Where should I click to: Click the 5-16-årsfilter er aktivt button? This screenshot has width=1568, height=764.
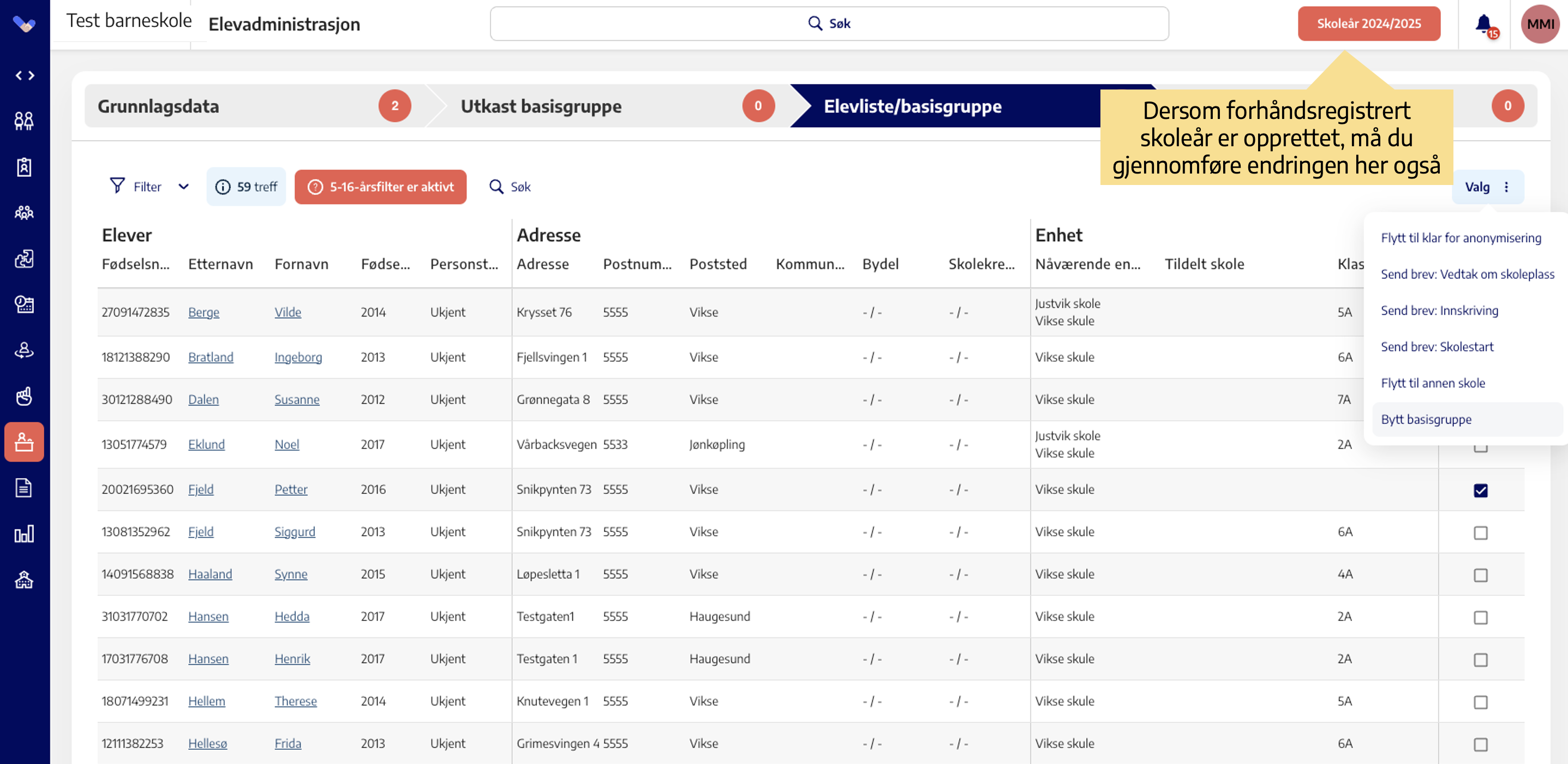pos(380,187)
